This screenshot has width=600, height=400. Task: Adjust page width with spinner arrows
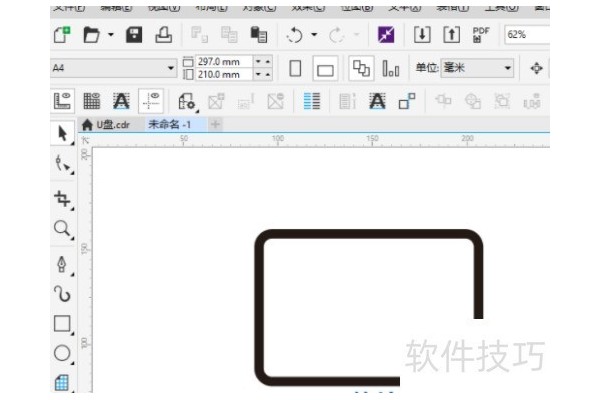pos(262,62)
